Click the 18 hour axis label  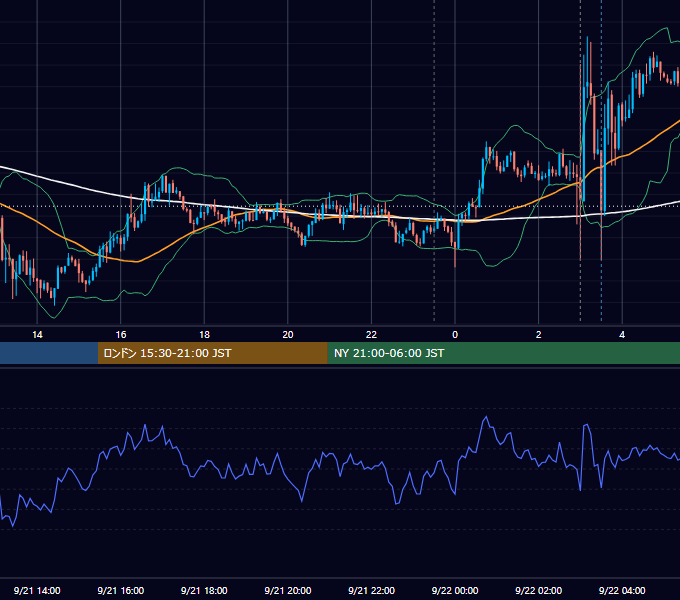click(x=204, y=335)
